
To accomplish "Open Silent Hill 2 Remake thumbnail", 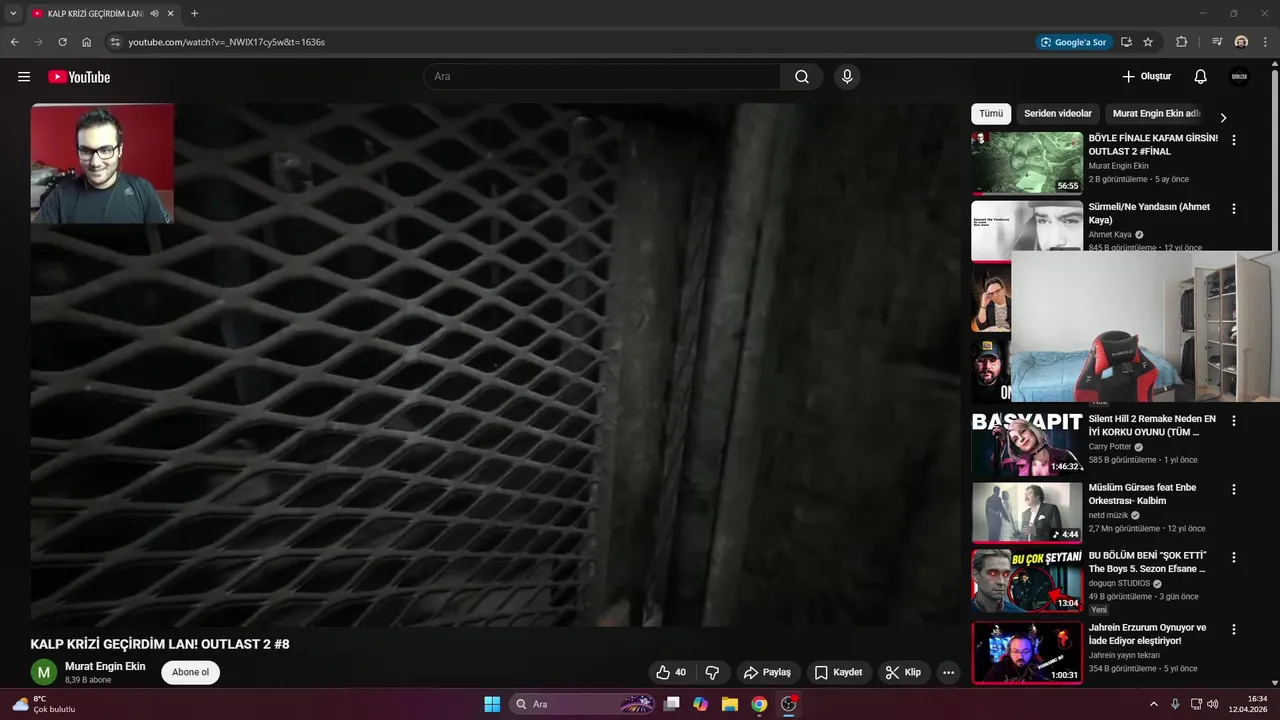I will [x=1027, y=444].
